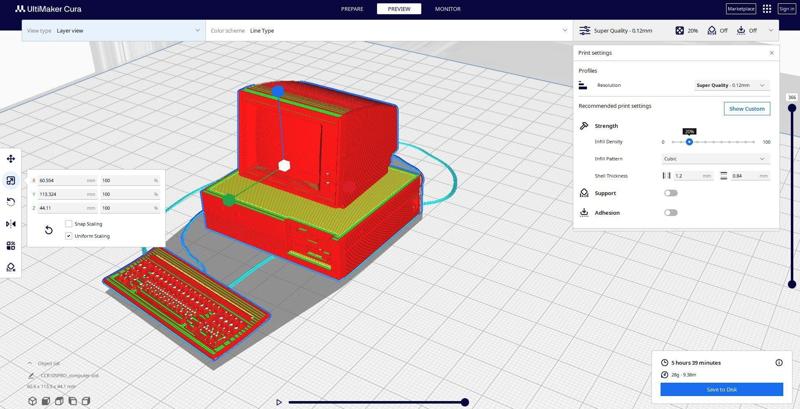This screenshot has height=409, width=800.
Task: Open the application switcher grid icon
Action: click(x=766, y=9)
